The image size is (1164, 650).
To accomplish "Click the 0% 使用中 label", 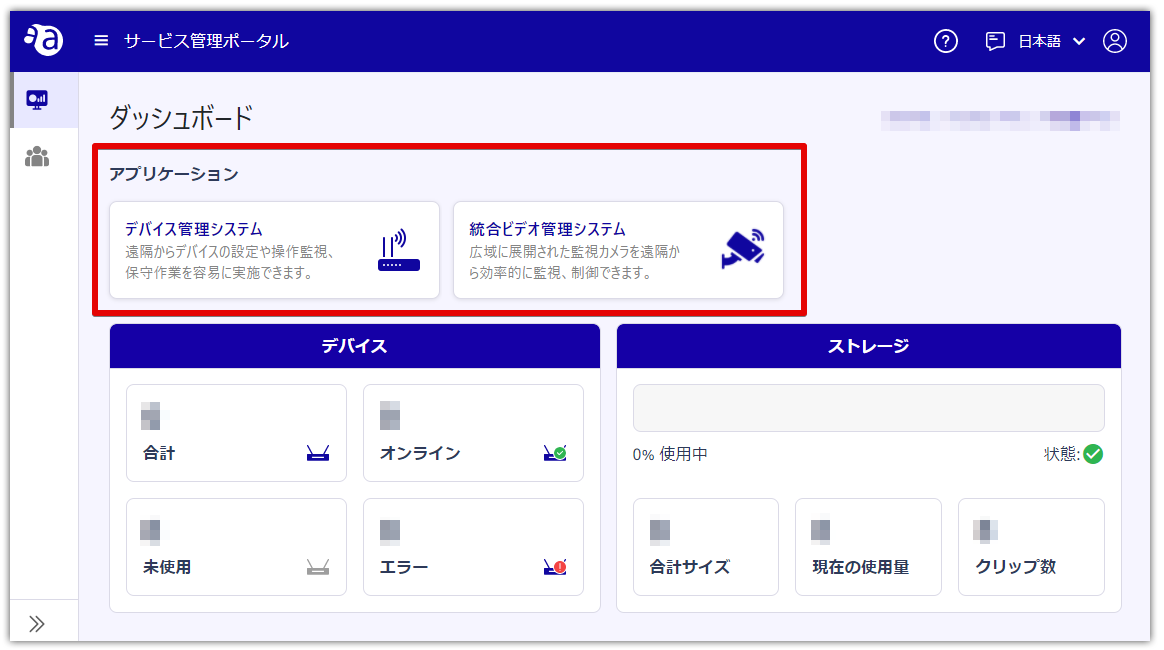I will click(670, 454).
